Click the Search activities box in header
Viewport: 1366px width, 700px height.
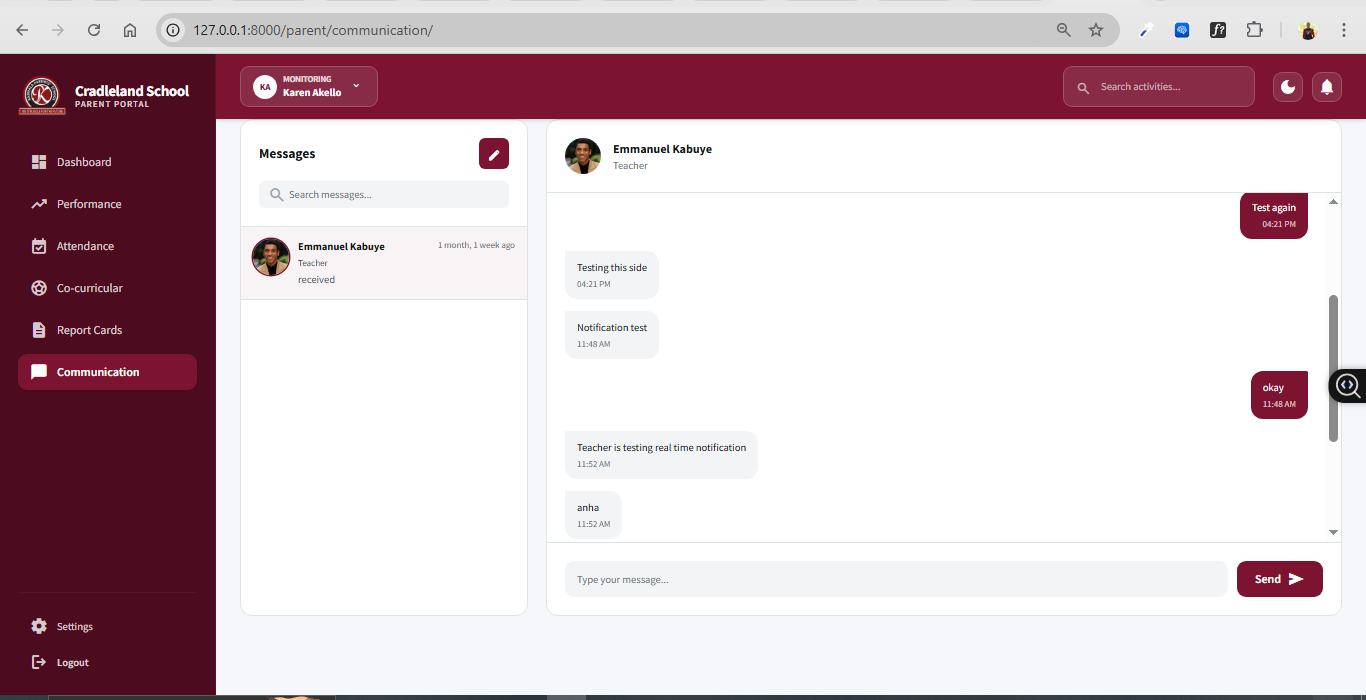pyautogui.click(x=1158, y=87)
